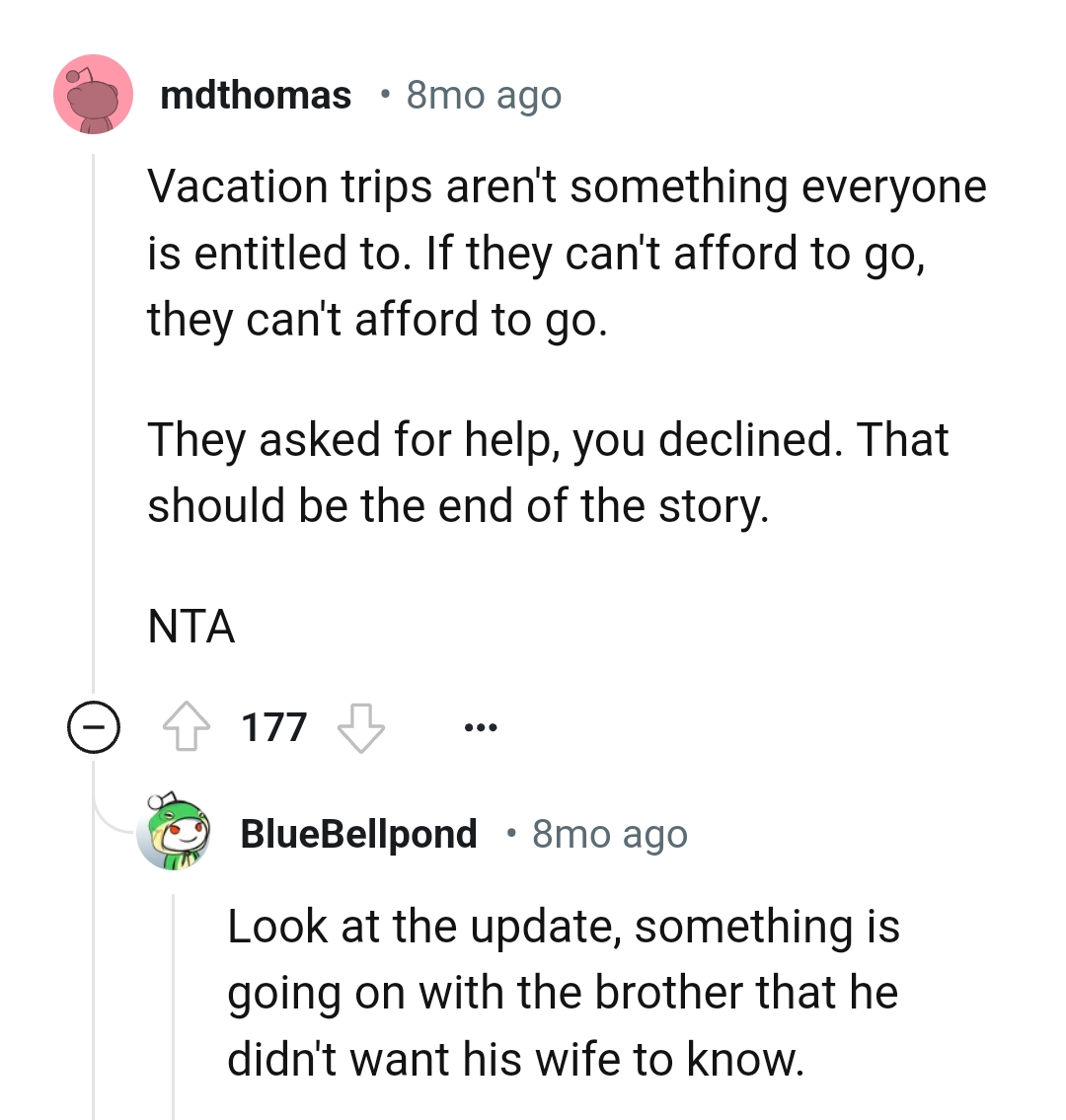Click mdthomas's snoo avatar
The image size is (1066, 1120).
(93, 94)
